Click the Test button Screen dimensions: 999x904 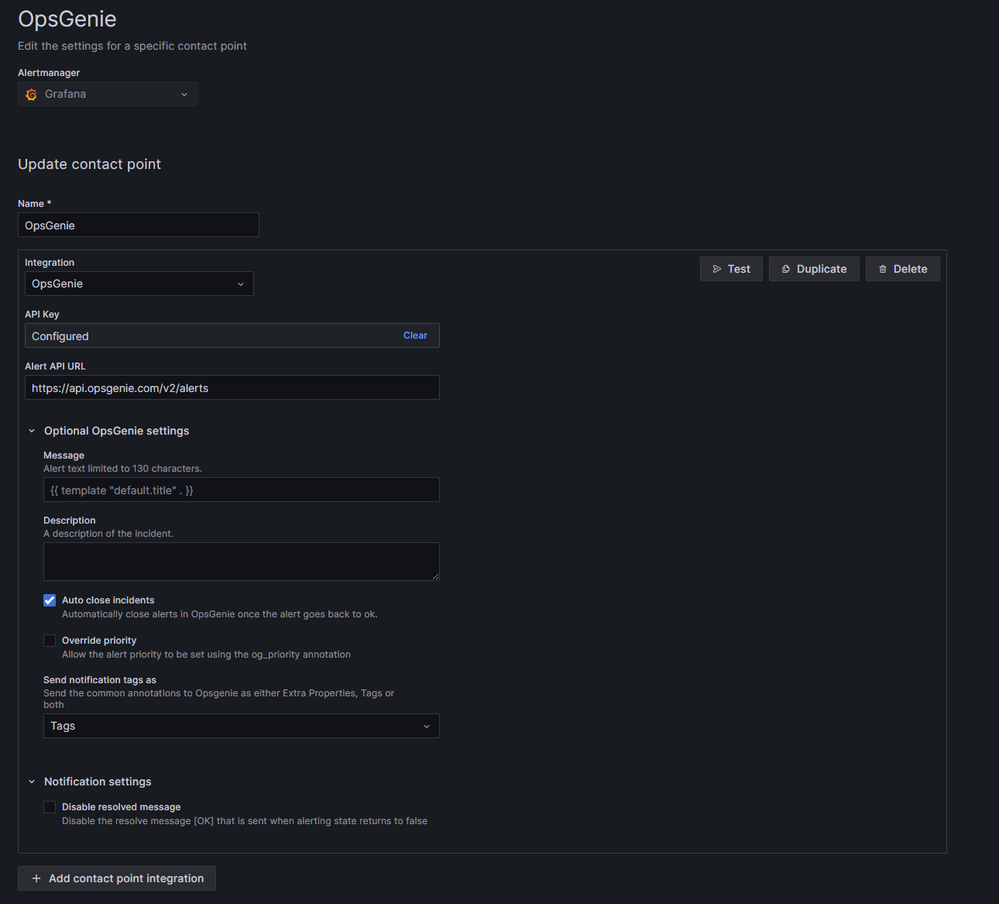731,269
